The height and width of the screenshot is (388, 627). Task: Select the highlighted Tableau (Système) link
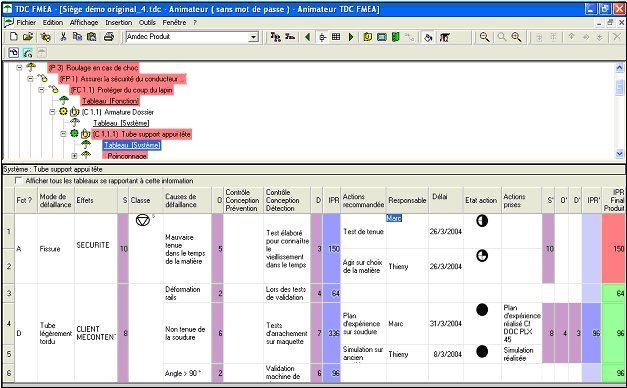(132, 145)
